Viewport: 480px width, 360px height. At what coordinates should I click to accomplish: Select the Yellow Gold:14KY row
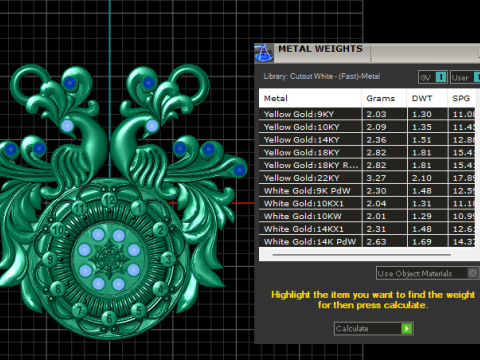click(x=367, y=140)
